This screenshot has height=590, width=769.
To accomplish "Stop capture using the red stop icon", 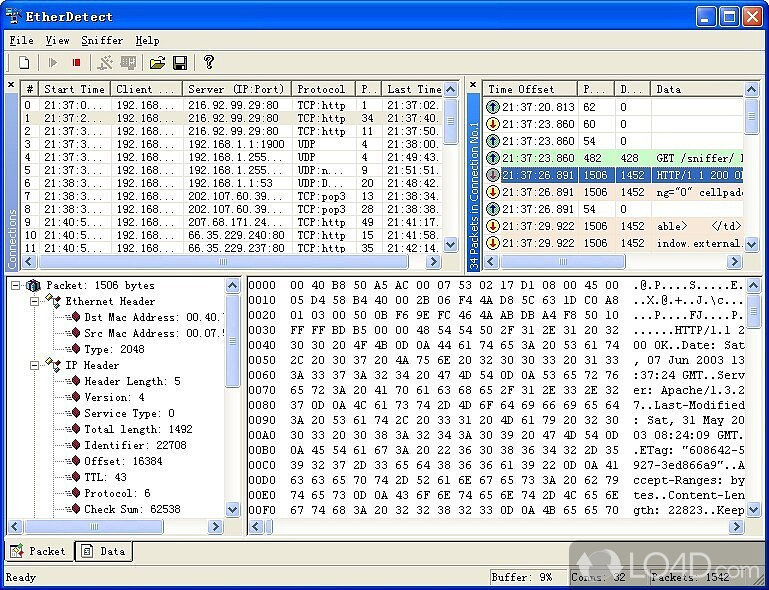I will (x=75, y=63).
